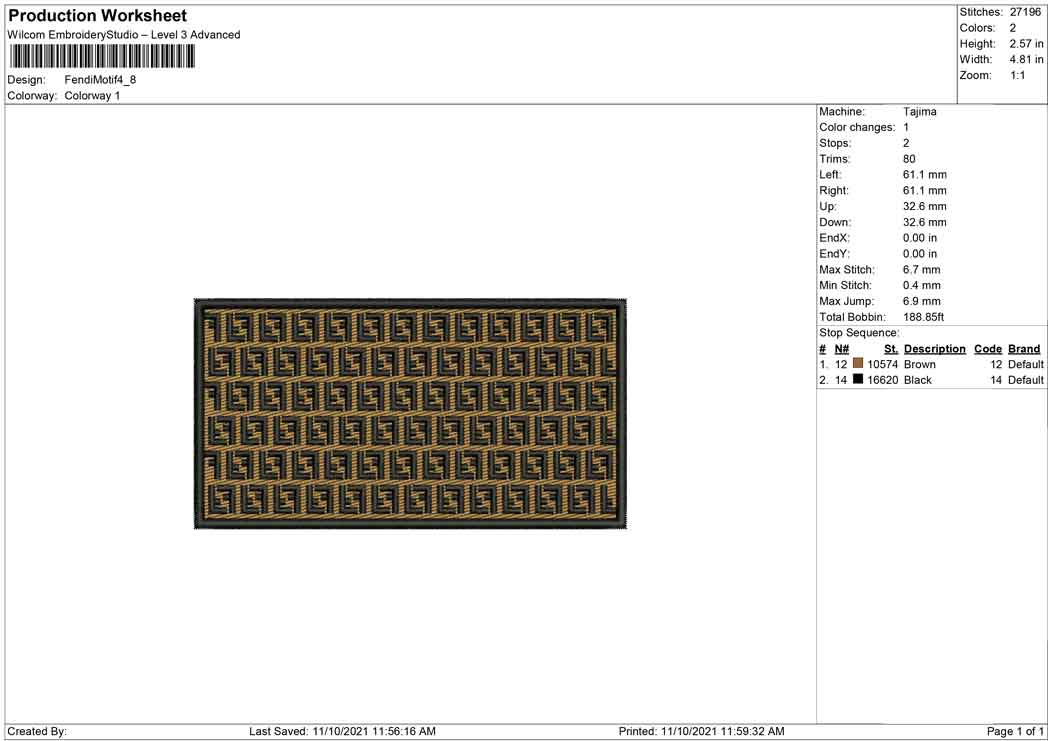Click the 'Brand' column header

1024,349
